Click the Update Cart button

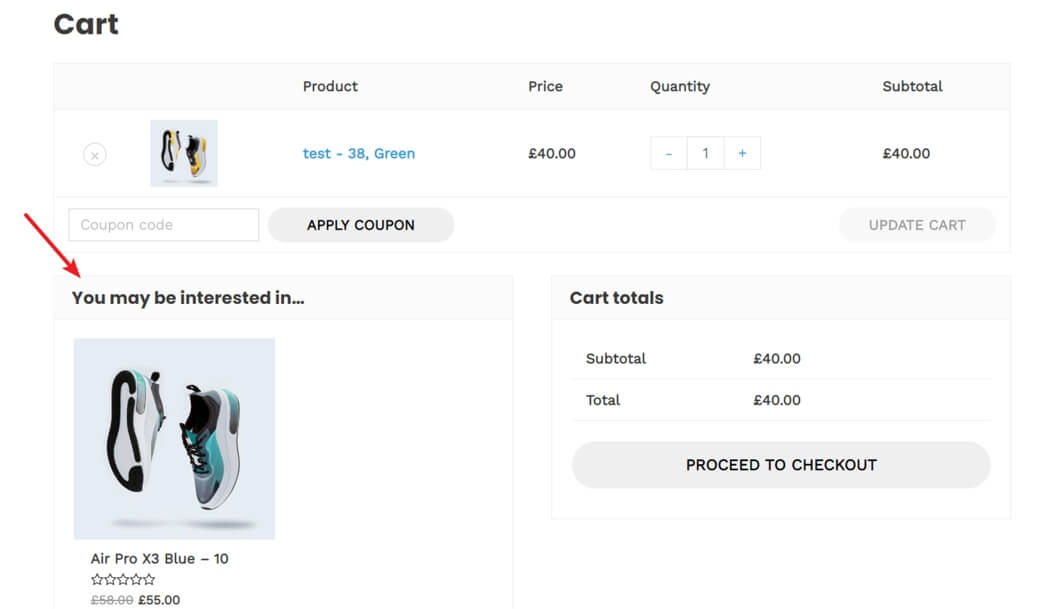916,225
